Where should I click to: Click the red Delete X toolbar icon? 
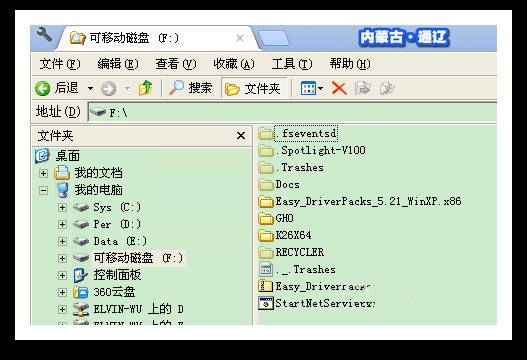[339, 89]
